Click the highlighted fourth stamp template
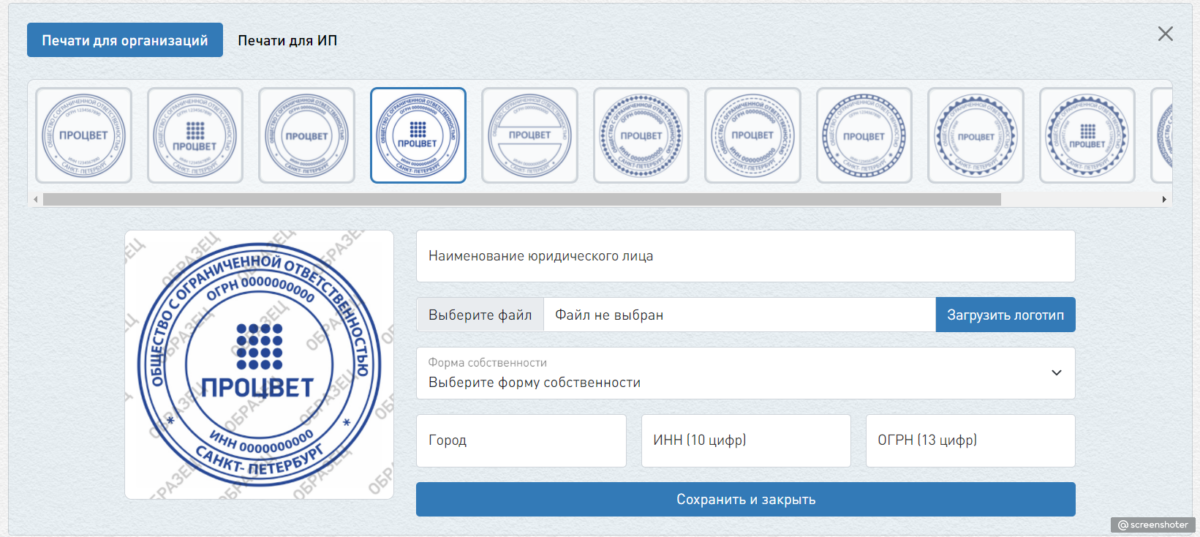The width and height of the screenshot is (1200, 537). pos(418,135)
